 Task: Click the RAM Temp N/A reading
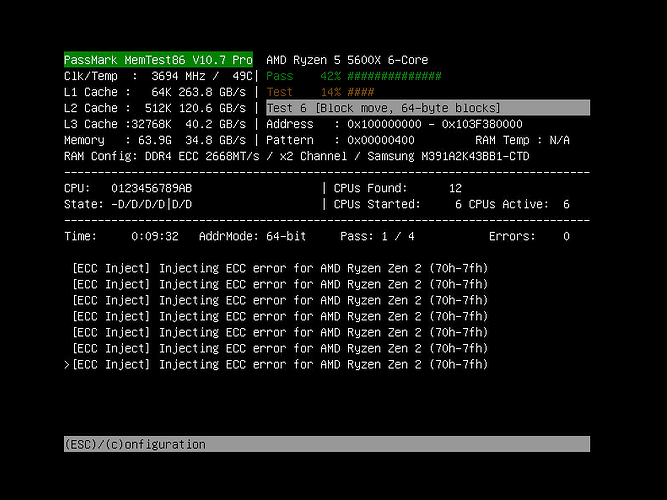coord(522,140)
